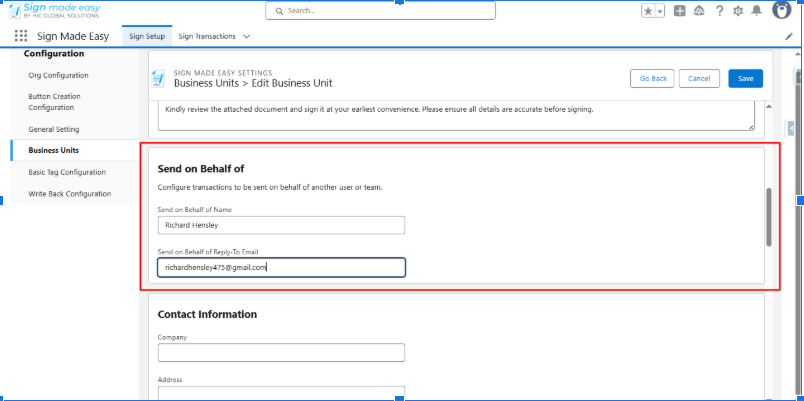Open Button Creation Configuration in the sidebar

point(54,102)
